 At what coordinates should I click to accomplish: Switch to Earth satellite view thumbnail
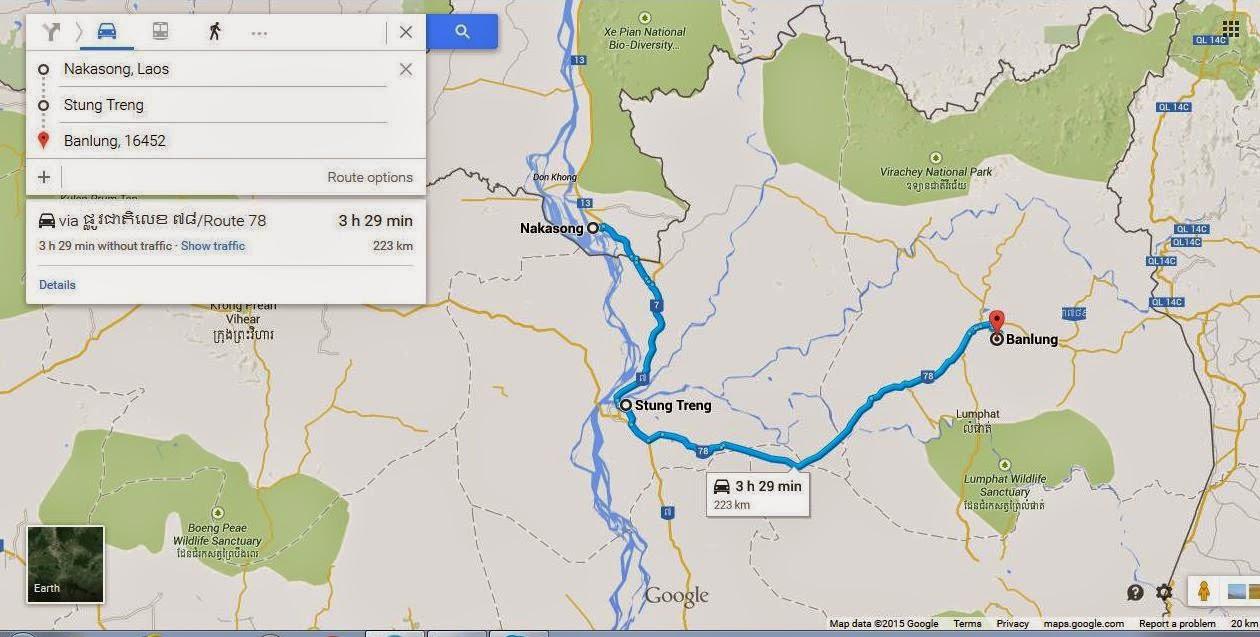66,564
